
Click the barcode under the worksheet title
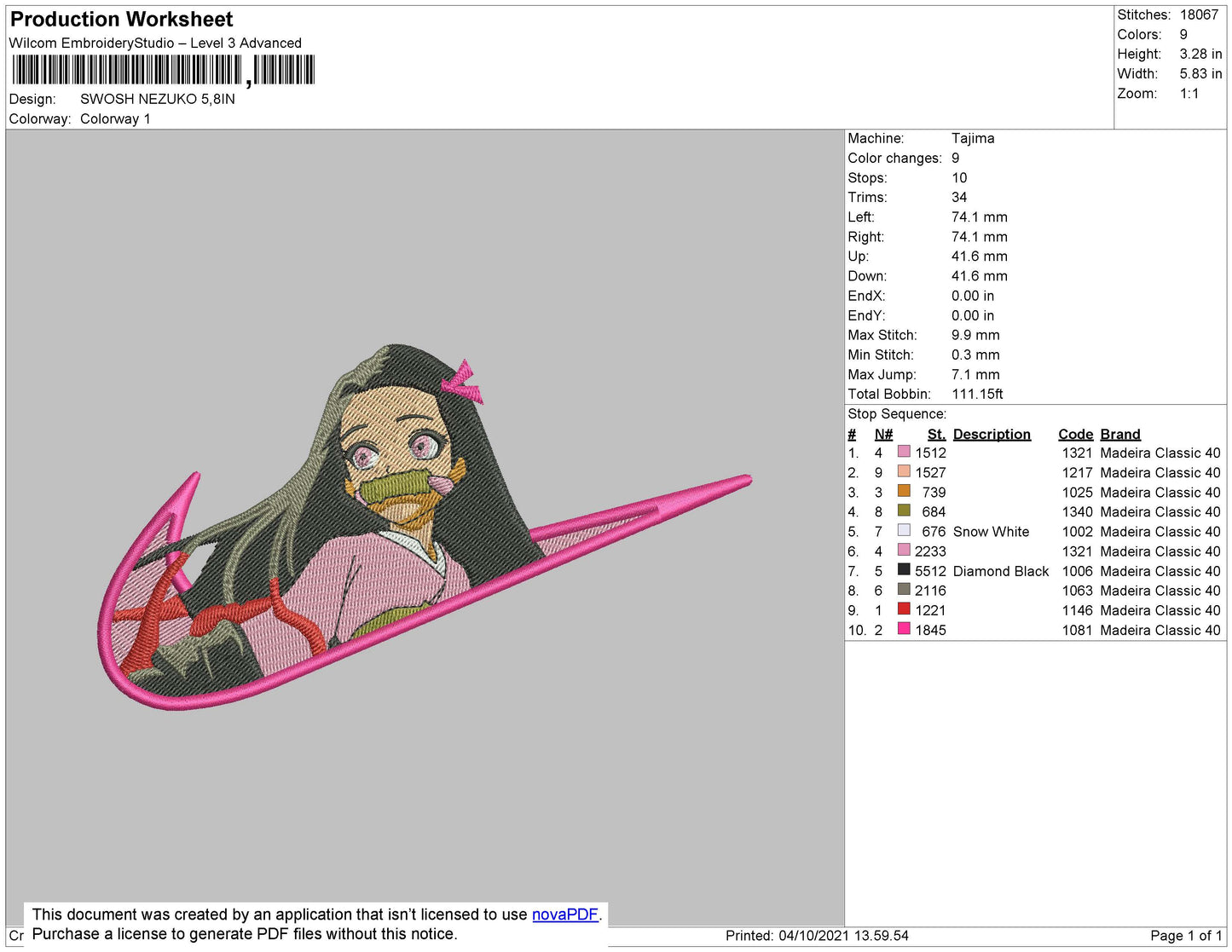[x=164, y=70]
